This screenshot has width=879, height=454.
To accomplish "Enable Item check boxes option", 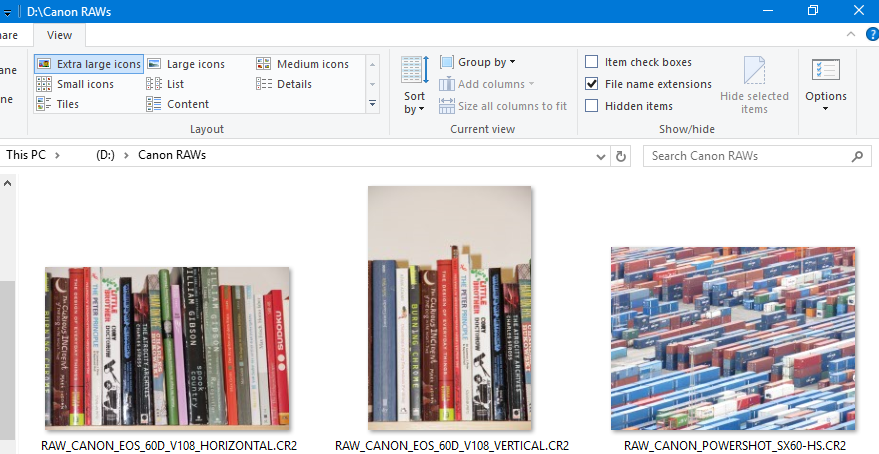I will point(591,62).
